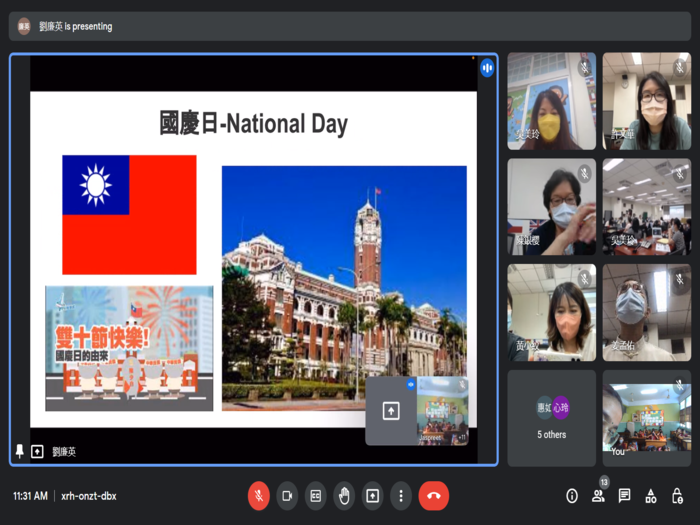This screenshot has height=525, width=700.
Task: Leave the call with red hang-up button
Action: point(433,496)
